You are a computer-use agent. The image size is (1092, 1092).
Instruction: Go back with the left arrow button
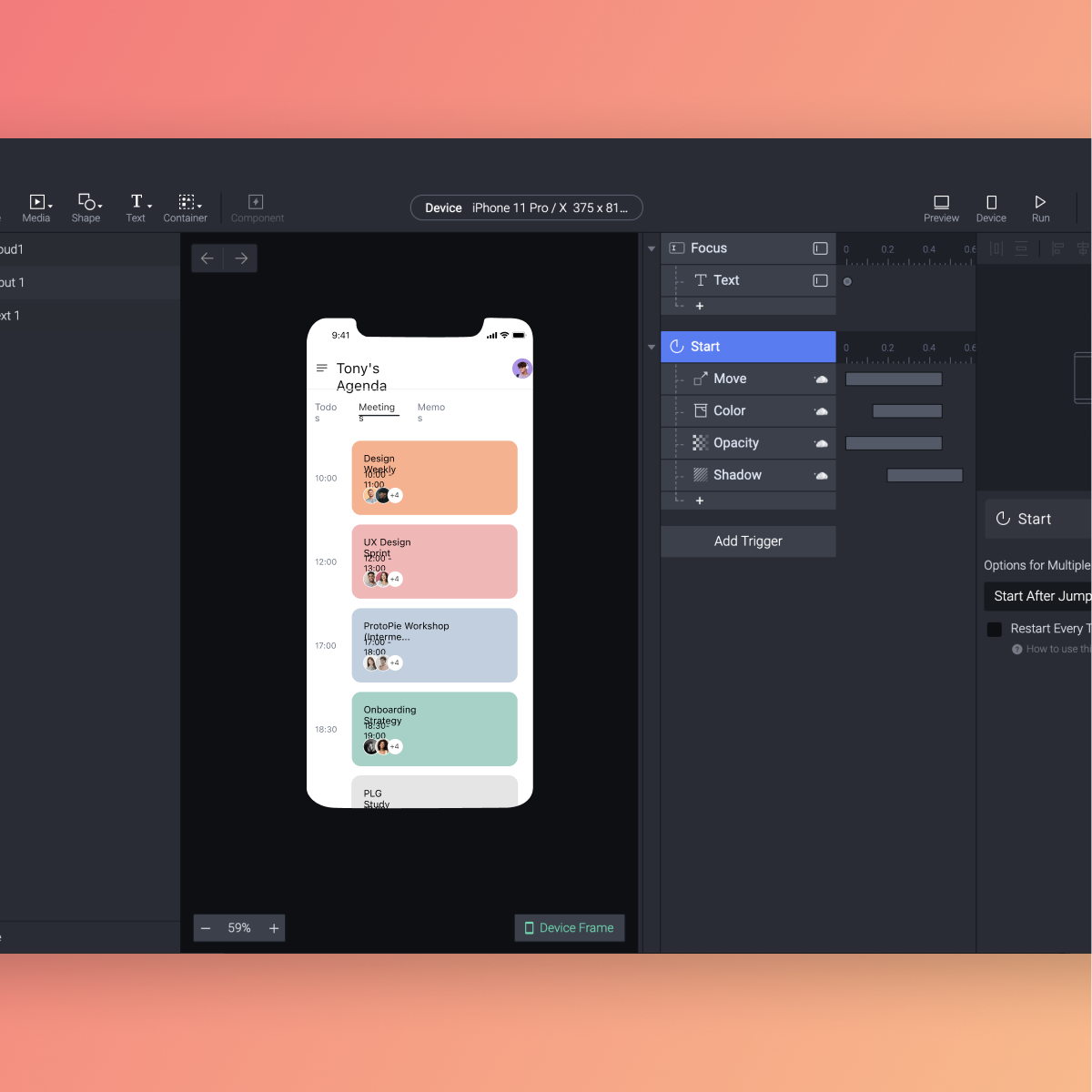pos(207,258)
